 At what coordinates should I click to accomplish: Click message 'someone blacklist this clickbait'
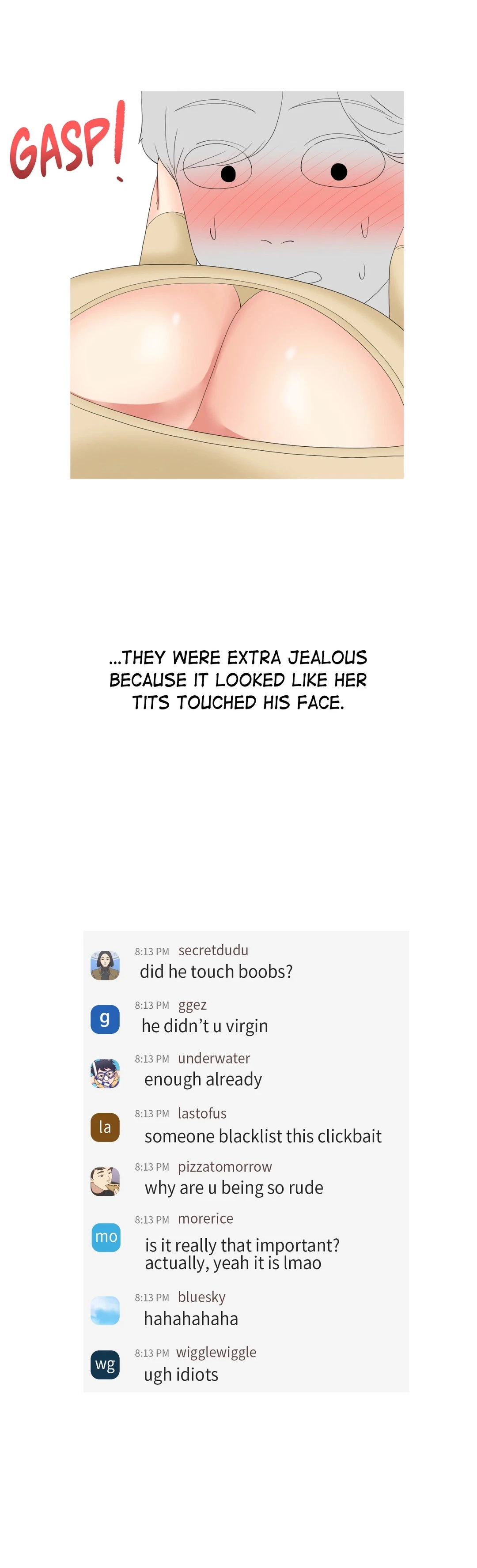pyautogui.click(x=263, y=1136)
